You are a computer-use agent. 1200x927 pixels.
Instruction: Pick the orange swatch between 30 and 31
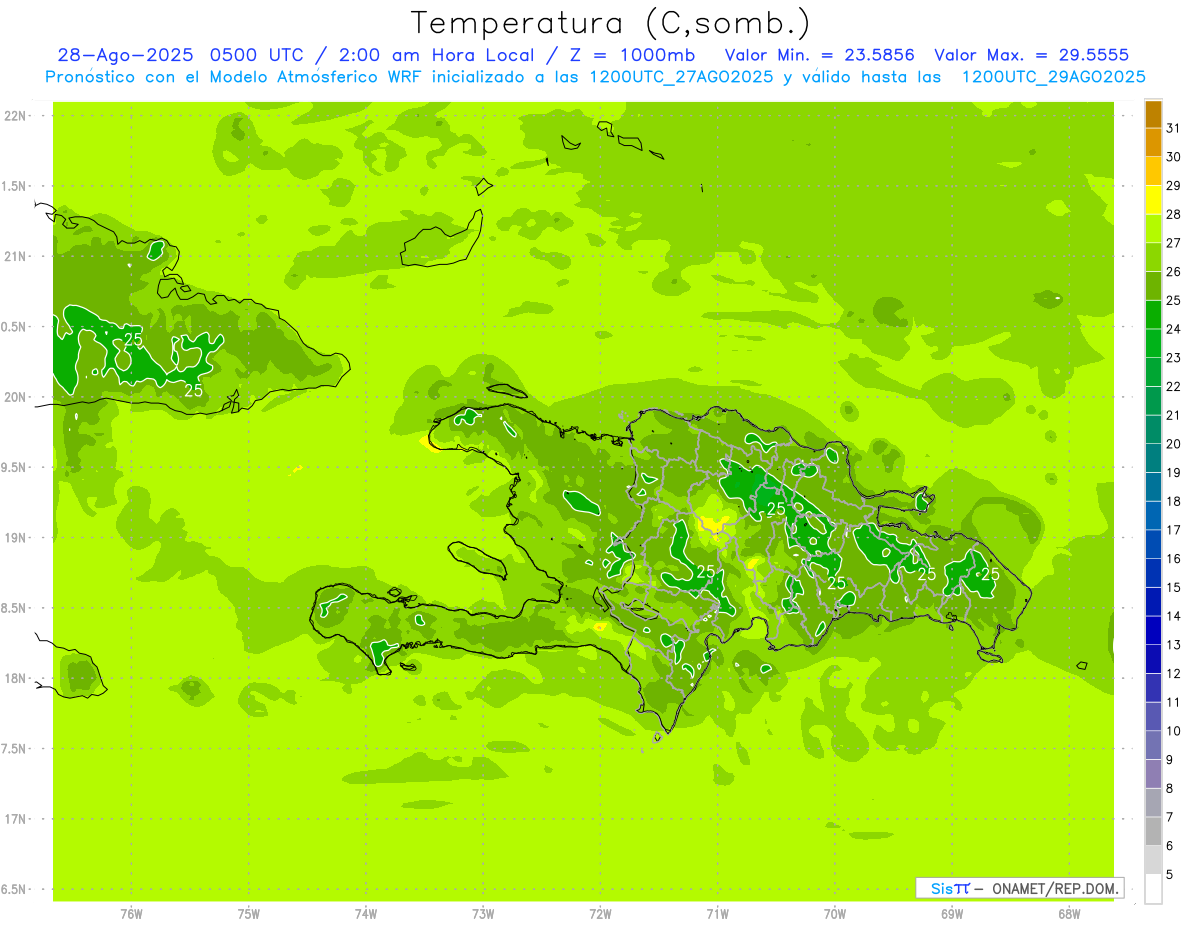coord(1153,142)
